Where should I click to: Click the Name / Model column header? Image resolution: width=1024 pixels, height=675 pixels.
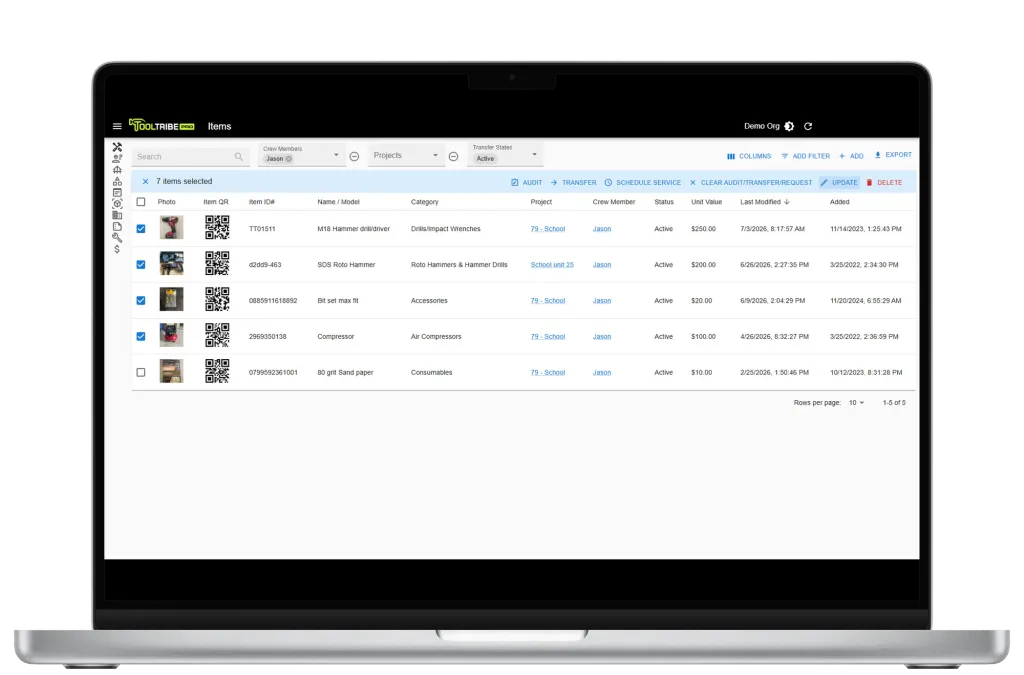pyautogui.click(x=338, y=202)
